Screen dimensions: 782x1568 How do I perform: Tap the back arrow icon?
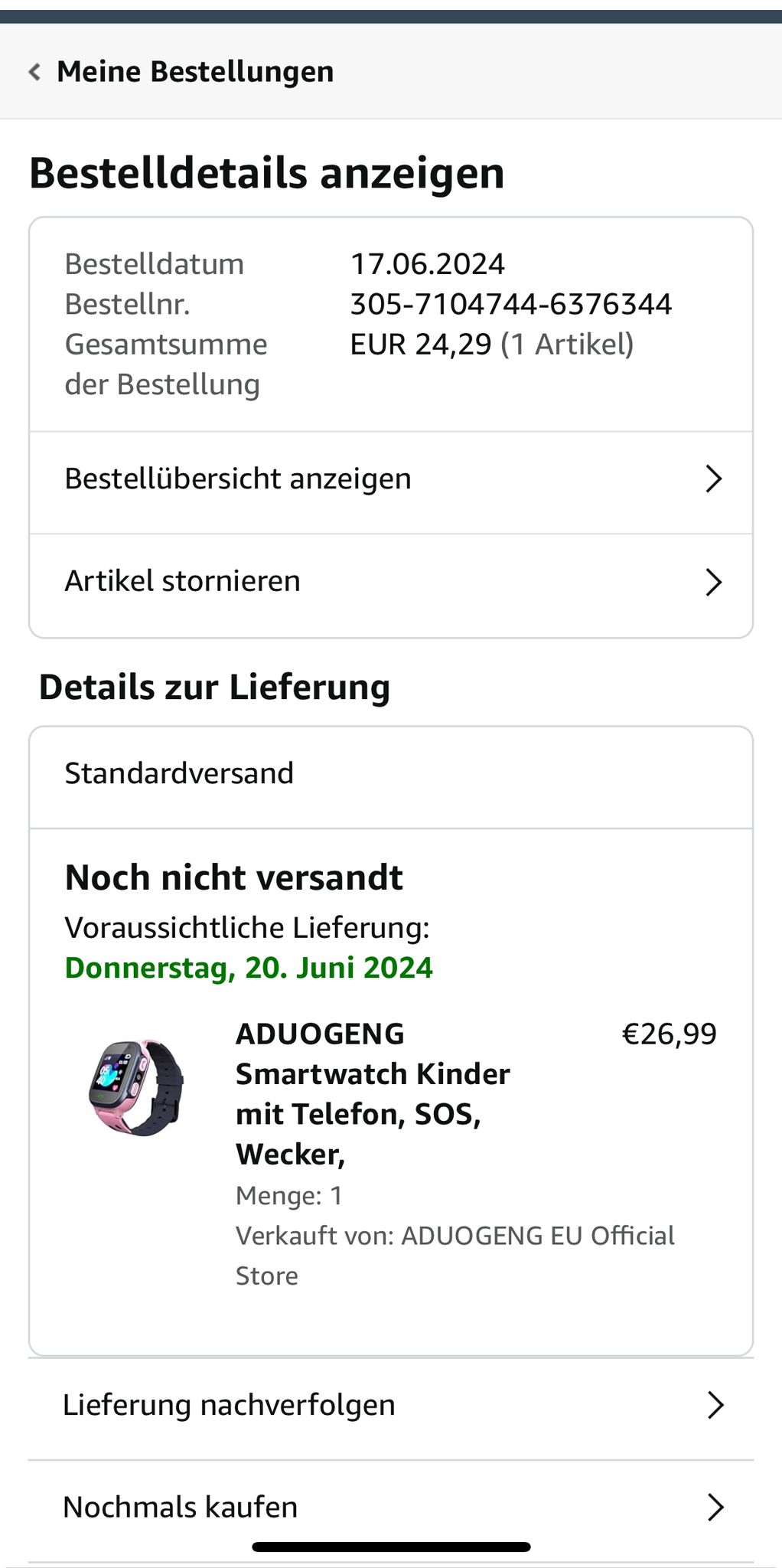(34, 72)
